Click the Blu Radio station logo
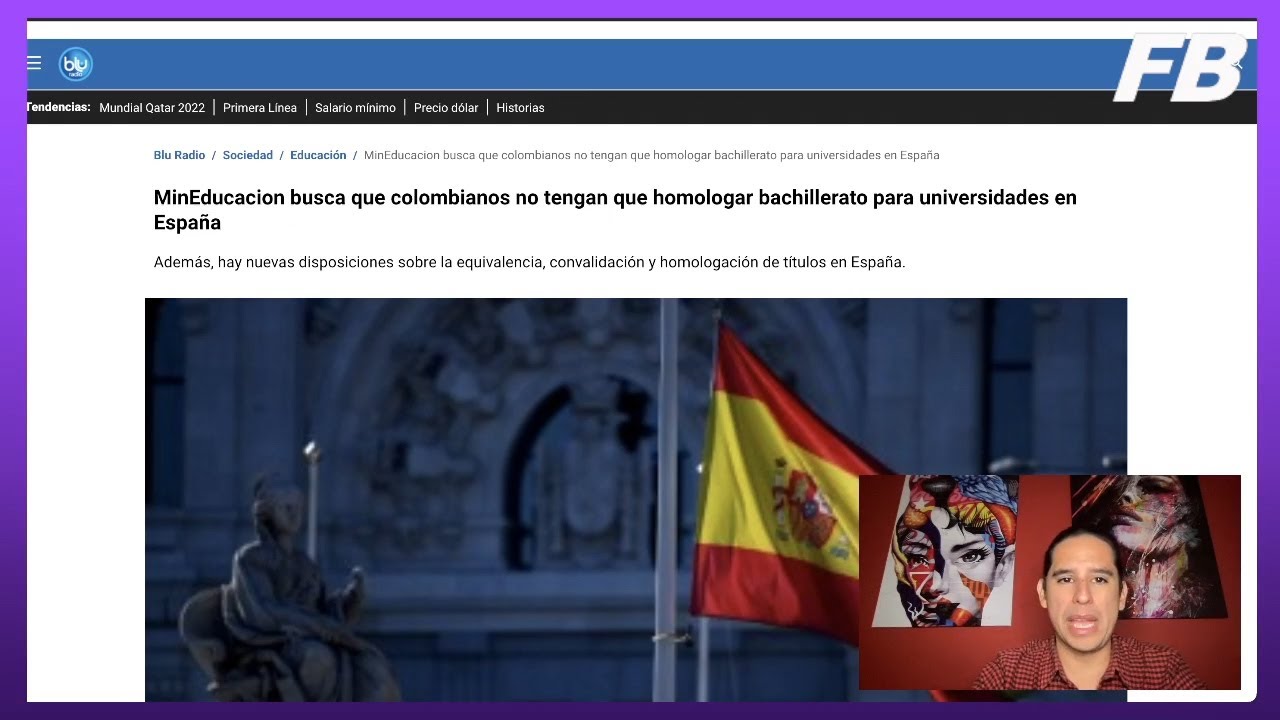 click(75, 63)
